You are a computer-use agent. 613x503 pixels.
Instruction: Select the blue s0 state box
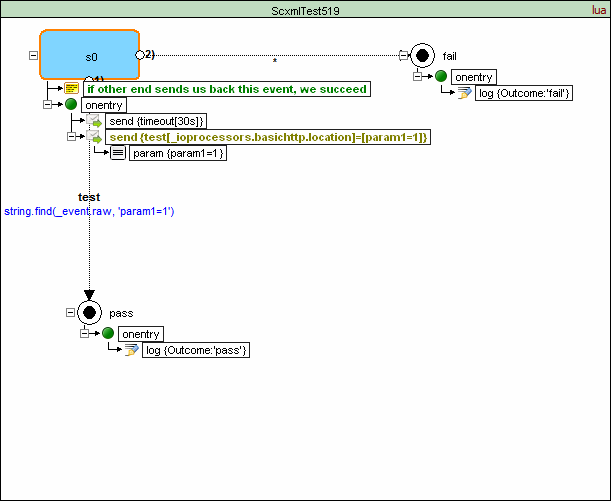point(90,55)
